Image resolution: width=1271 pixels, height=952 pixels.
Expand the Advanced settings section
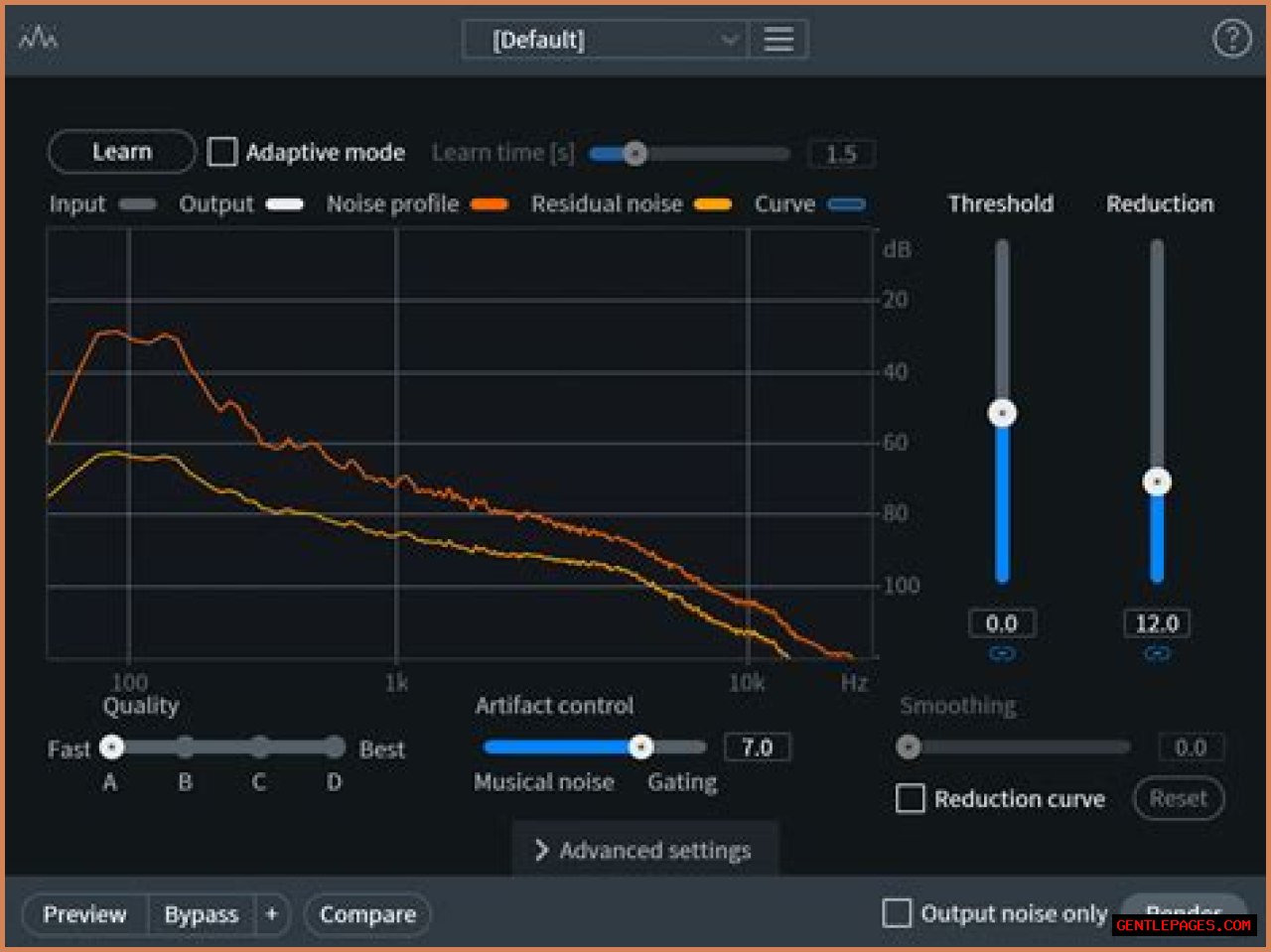[644, 851]
